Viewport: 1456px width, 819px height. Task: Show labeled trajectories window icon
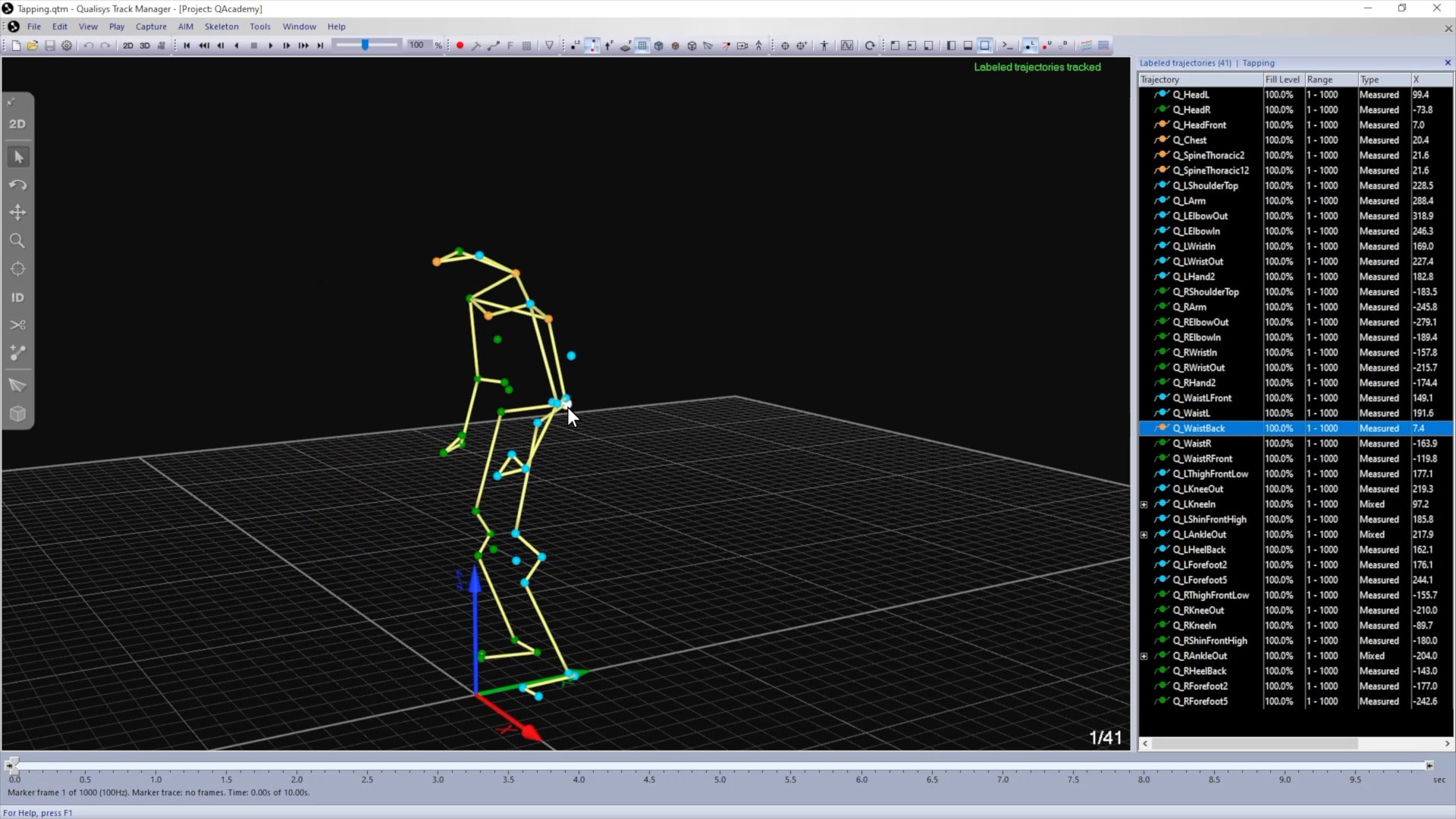(1029, 45)
